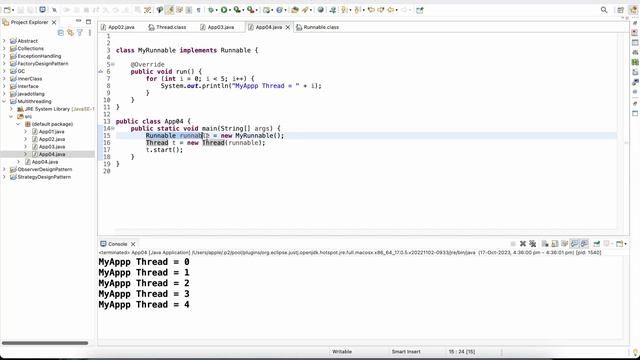Close the Console view tab

point(133,244)
